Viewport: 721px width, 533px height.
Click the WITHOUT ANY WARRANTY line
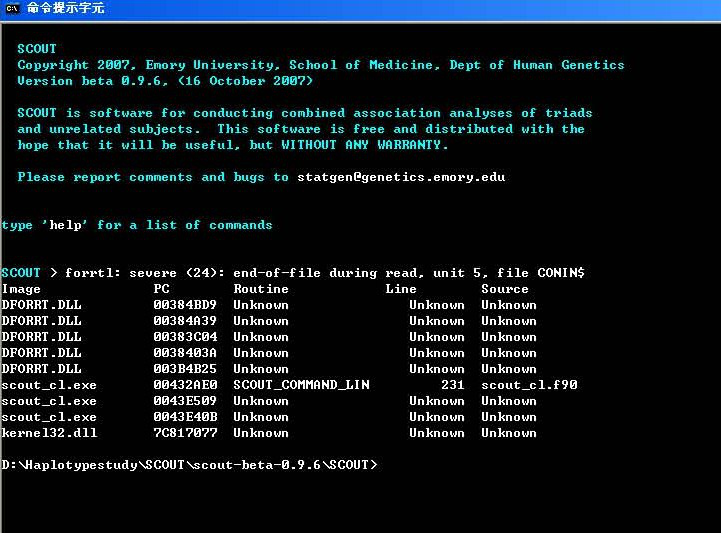tap(232, 145)
